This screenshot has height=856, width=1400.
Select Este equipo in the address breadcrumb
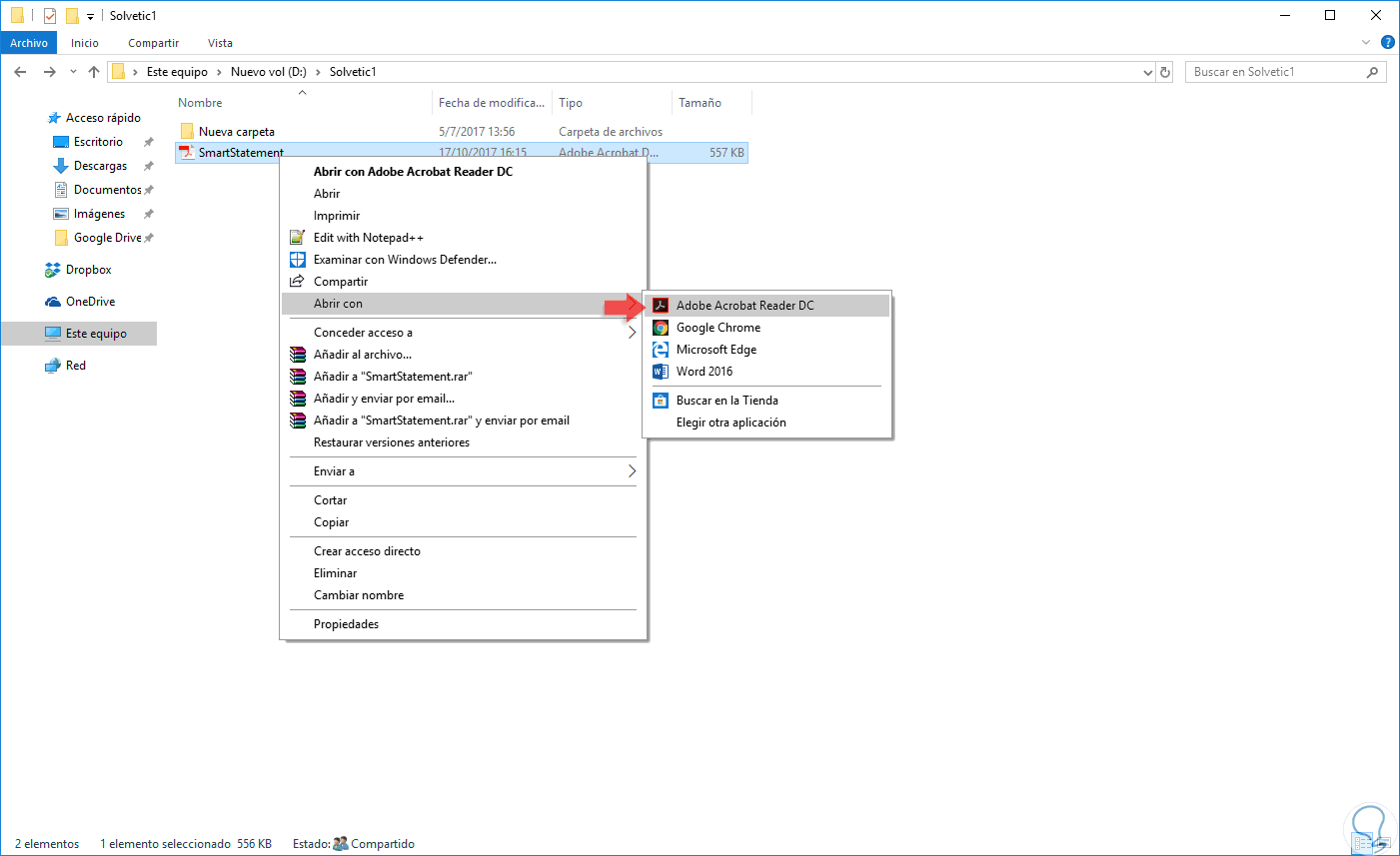(x=177, y=72)
